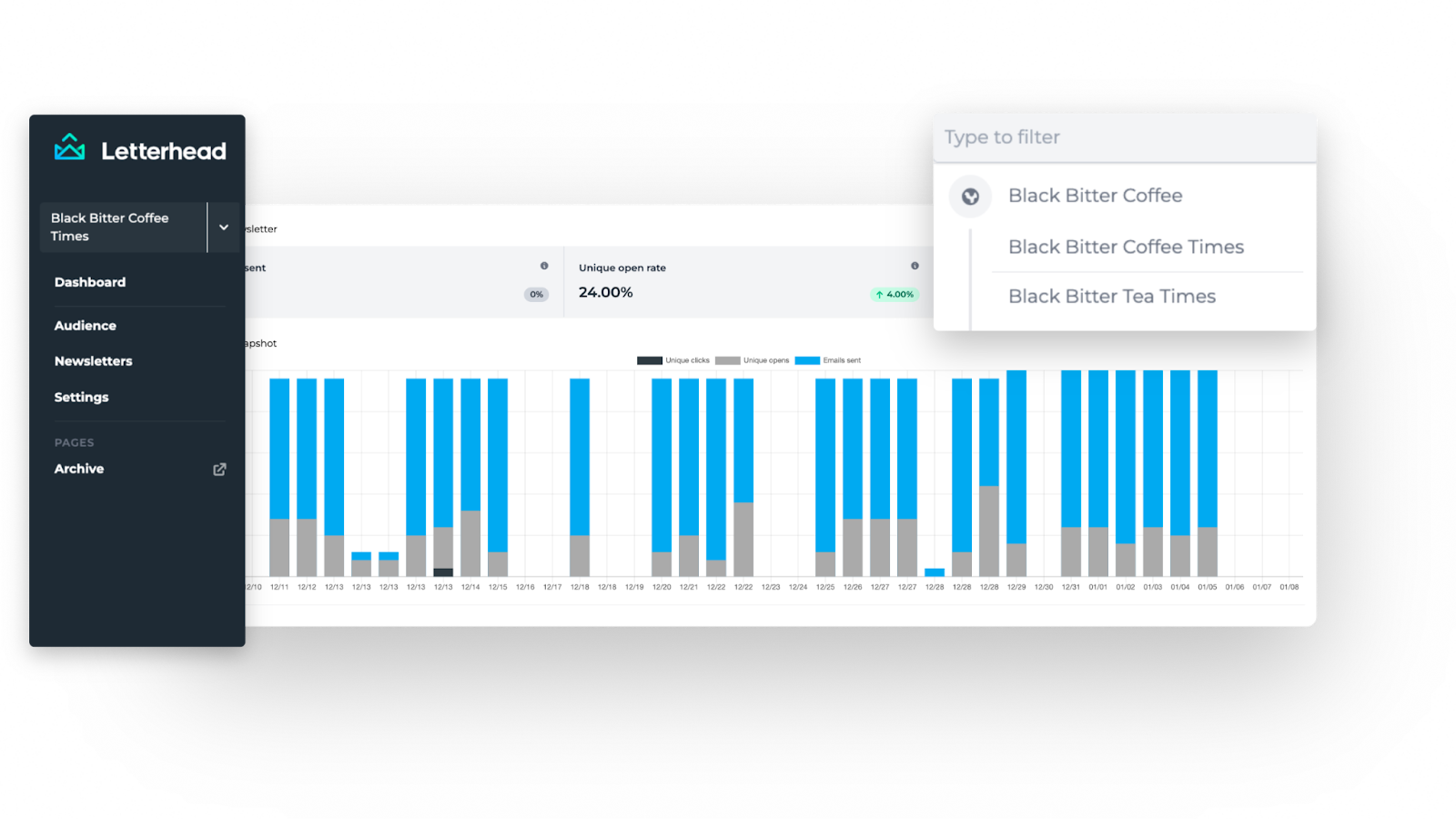
Task: Click the 01/08 date label on axis
Action: 1289,588
